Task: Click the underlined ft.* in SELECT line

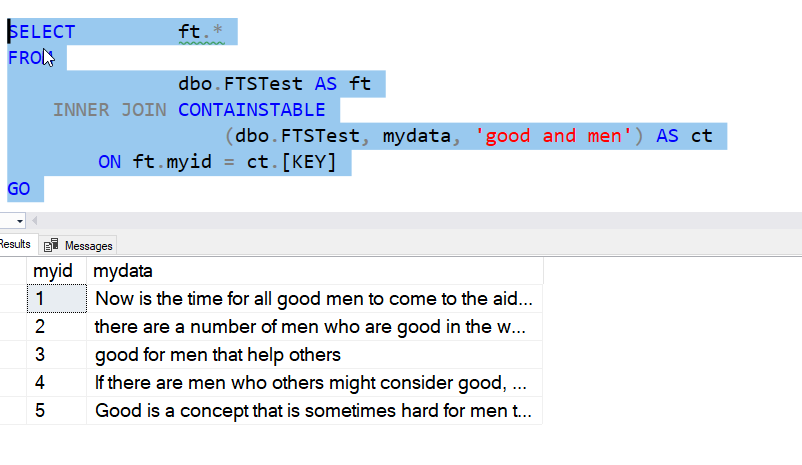Action: pos(201,32)
